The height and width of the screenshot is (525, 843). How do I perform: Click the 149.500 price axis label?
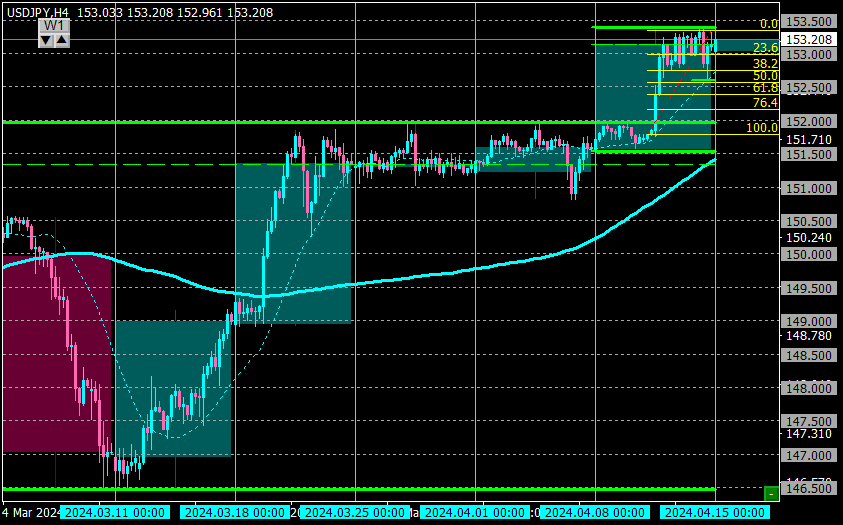[809, 289]
